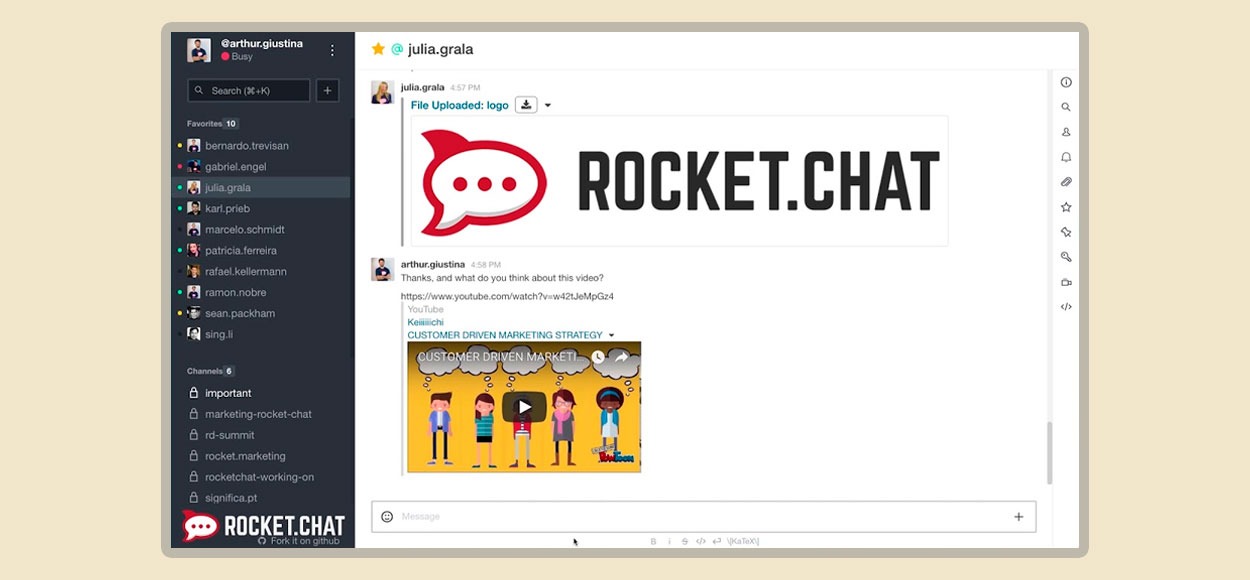The height and width of the screenshot is (580, 1250).
Task: Click the Keiiiiiichi channel link
Action: 425,323
